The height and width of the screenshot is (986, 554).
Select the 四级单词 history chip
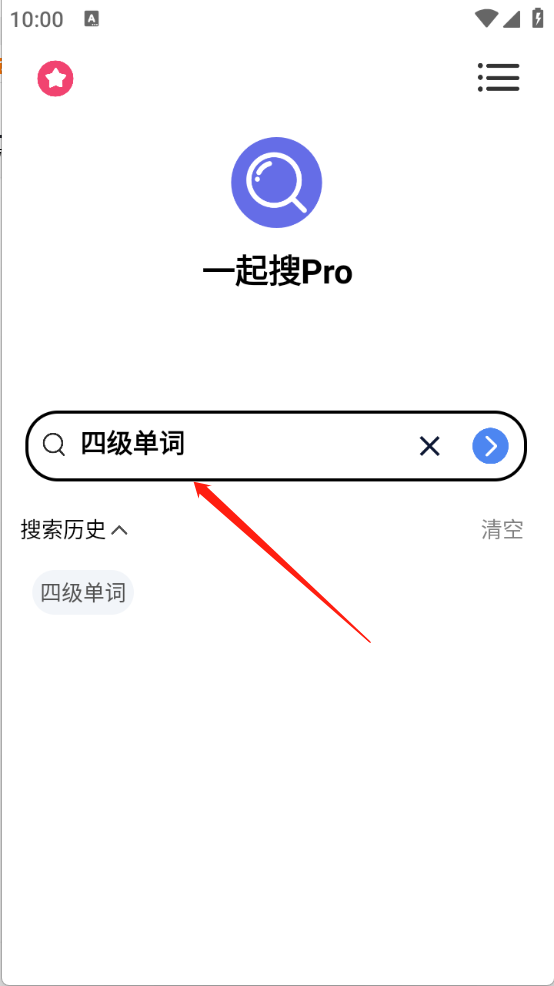[83, 592]
